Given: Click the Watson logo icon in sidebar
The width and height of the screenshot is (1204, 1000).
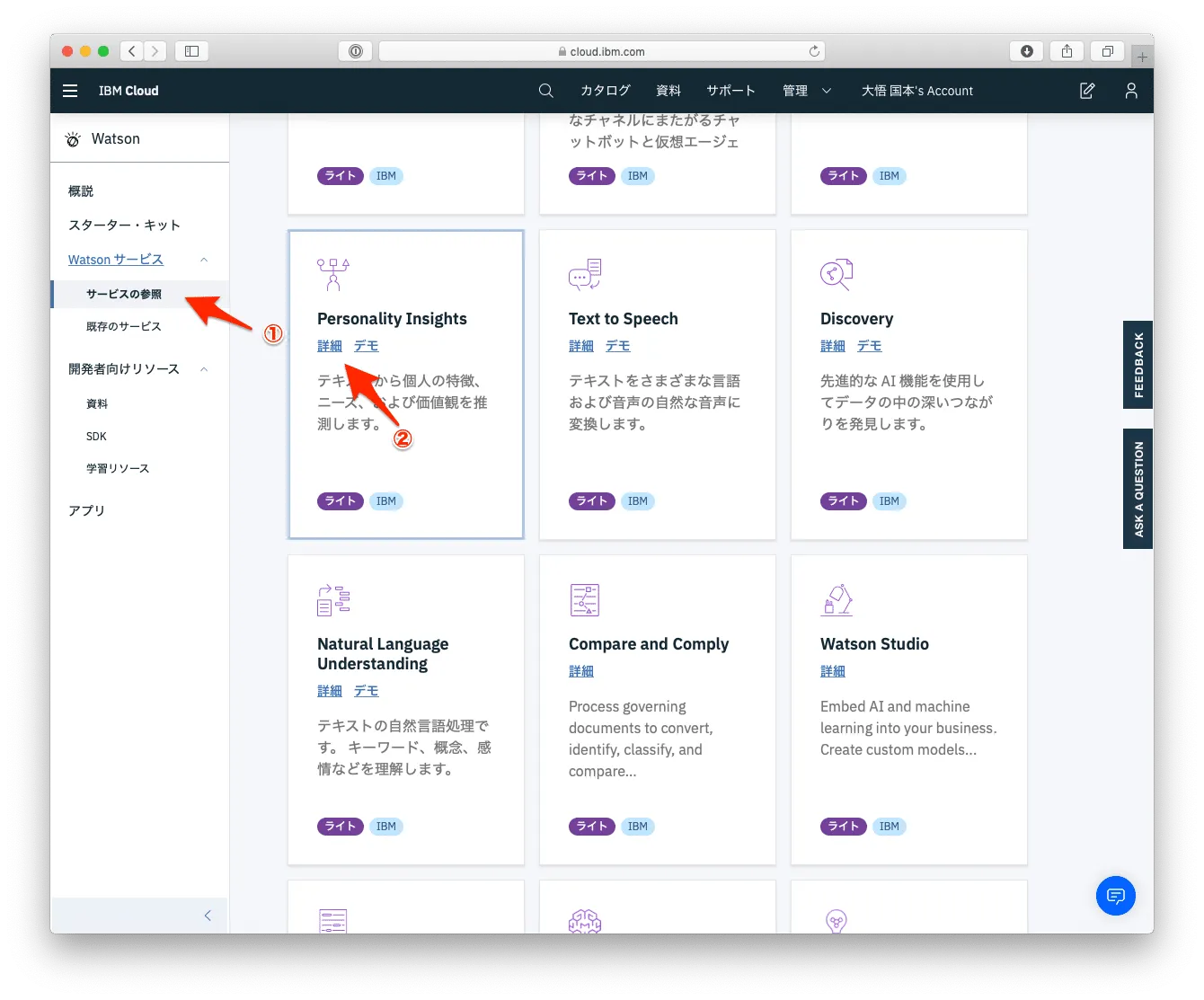Looking at the screenshot, I should click(x=73, y=139).
